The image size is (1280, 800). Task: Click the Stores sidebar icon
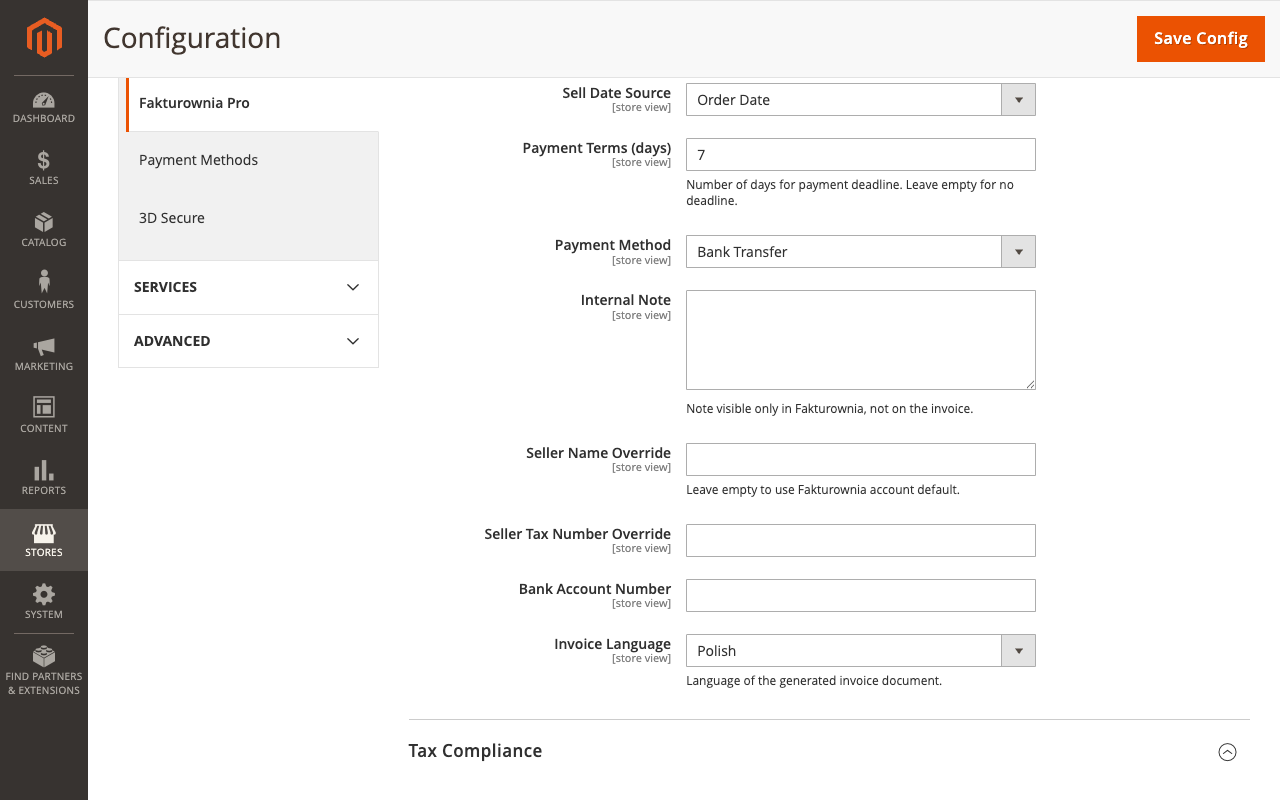pyautogui.click(x=43, y=541)
